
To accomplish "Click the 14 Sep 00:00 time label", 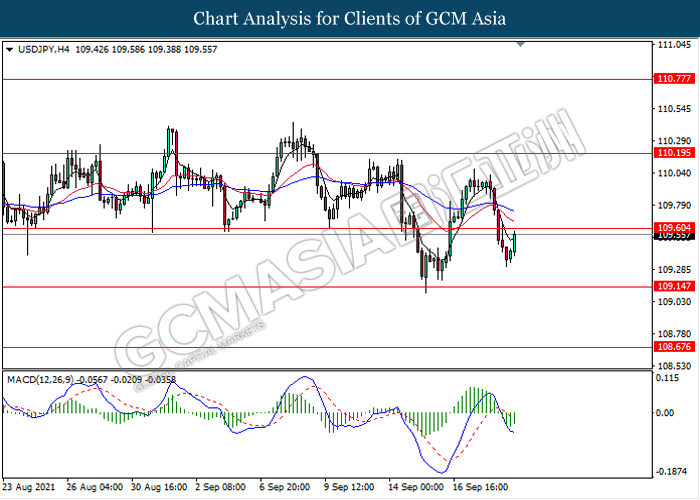I will [x=416, y=487].
